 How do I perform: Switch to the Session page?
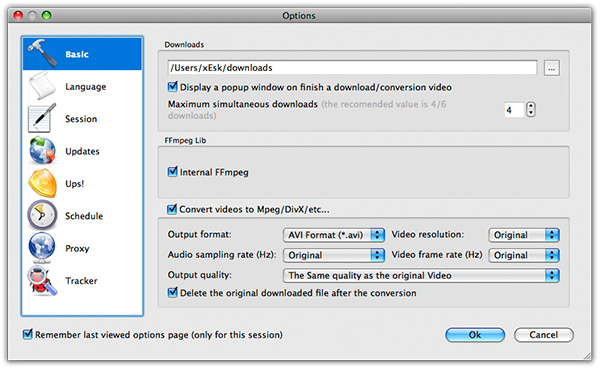click(82, 119)
